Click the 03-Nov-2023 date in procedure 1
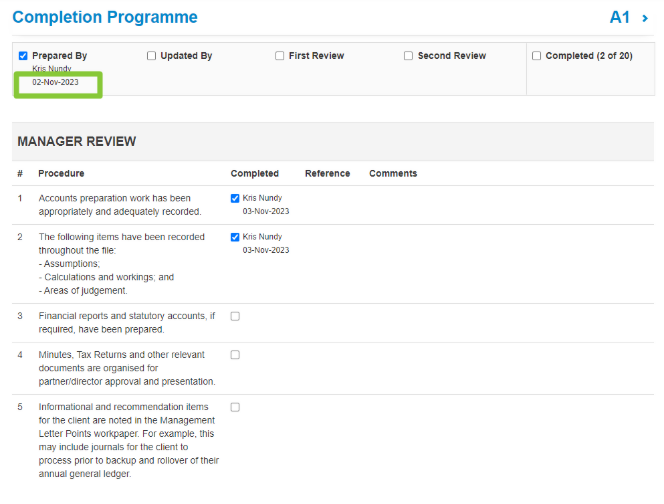This screenshot has height=504, width=664. pyautogui.click(x=266, y=212)
